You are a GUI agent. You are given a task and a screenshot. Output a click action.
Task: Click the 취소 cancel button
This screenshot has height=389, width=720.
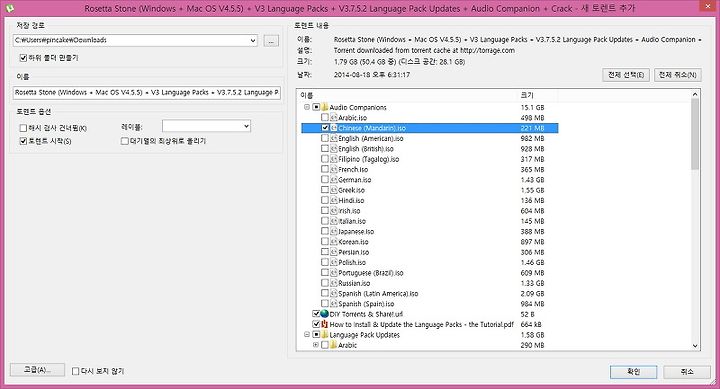(x=686, y=372)
